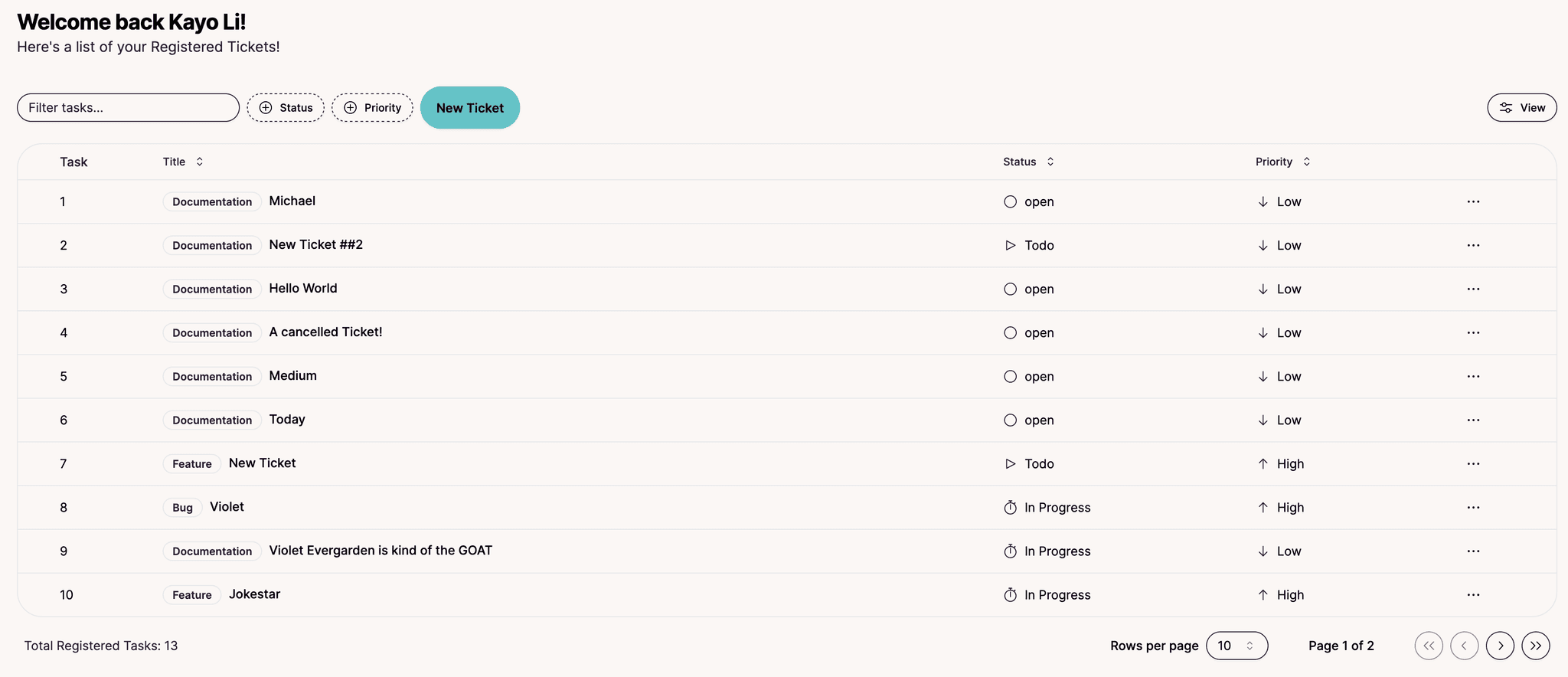Click the Bug badge on Violet row
This screenshot has width=1568, height=677.
(x=182, y=507)
